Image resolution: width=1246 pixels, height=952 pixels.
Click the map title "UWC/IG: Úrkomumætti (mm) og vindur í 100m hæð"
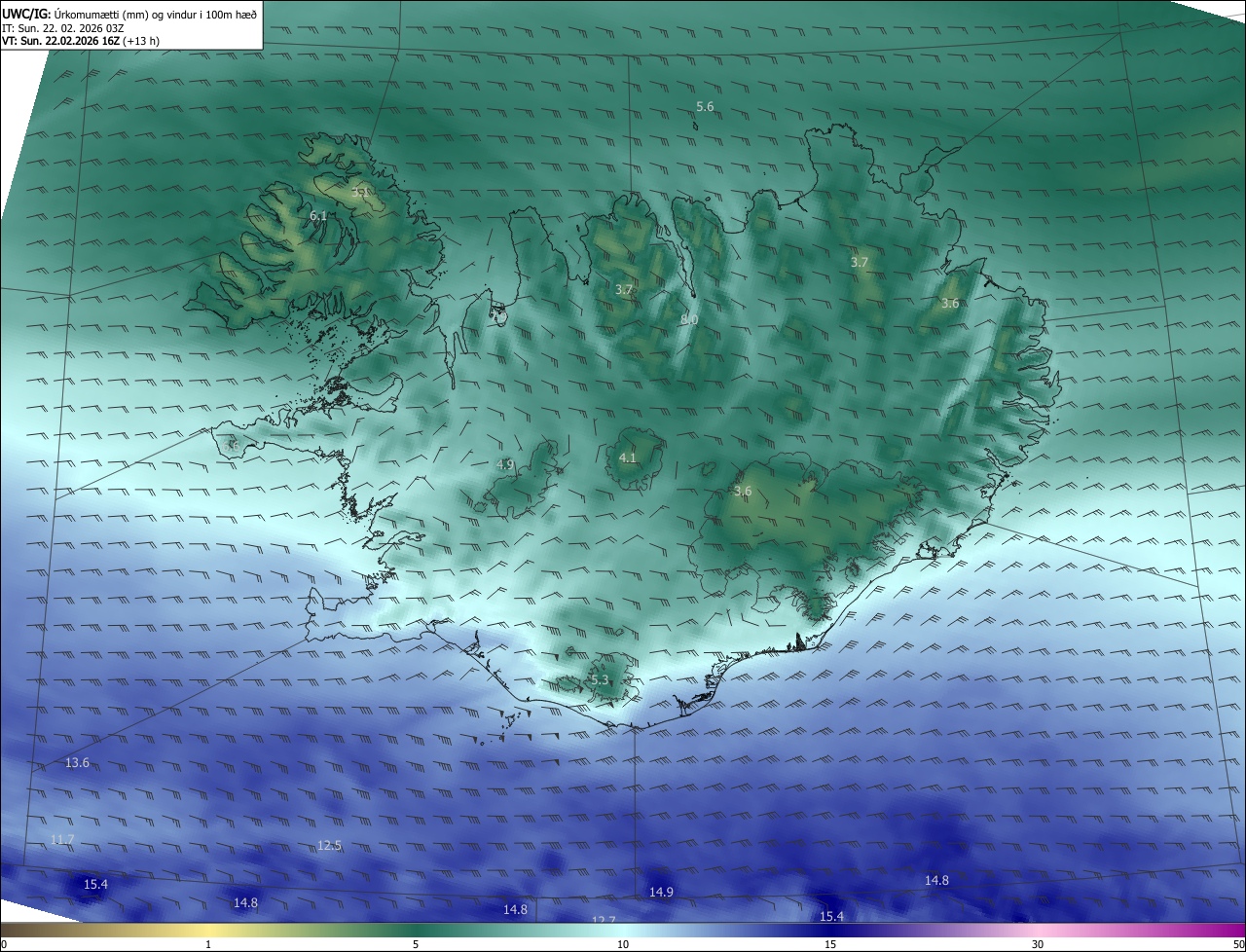[130, 14]
